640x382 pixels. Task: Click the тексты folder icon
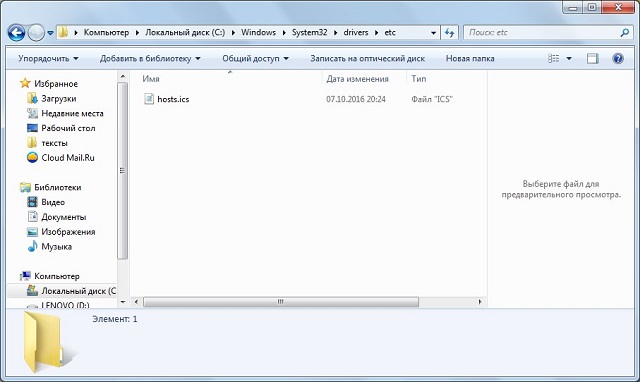click(x=32, y=143)
